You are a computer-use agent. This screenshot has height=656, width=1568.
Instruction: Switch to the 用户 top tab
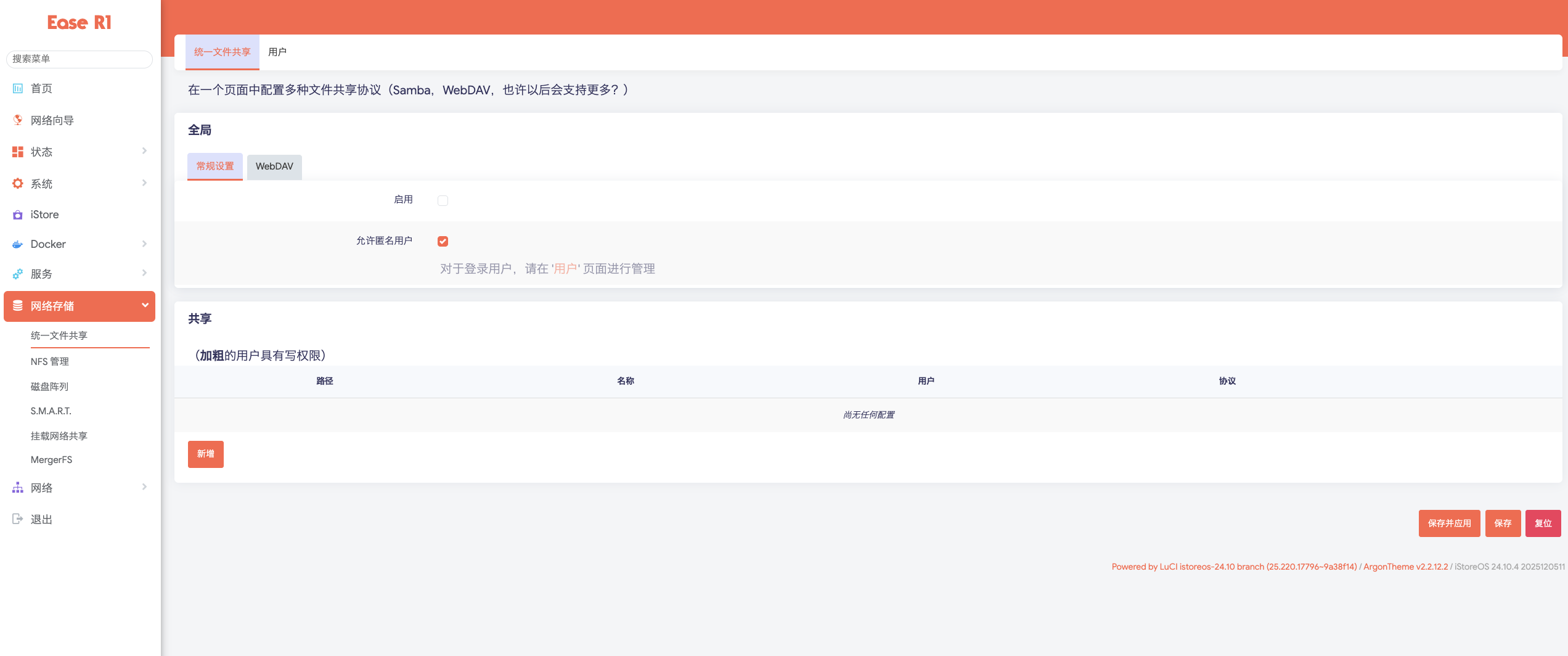tap(277, 52)
